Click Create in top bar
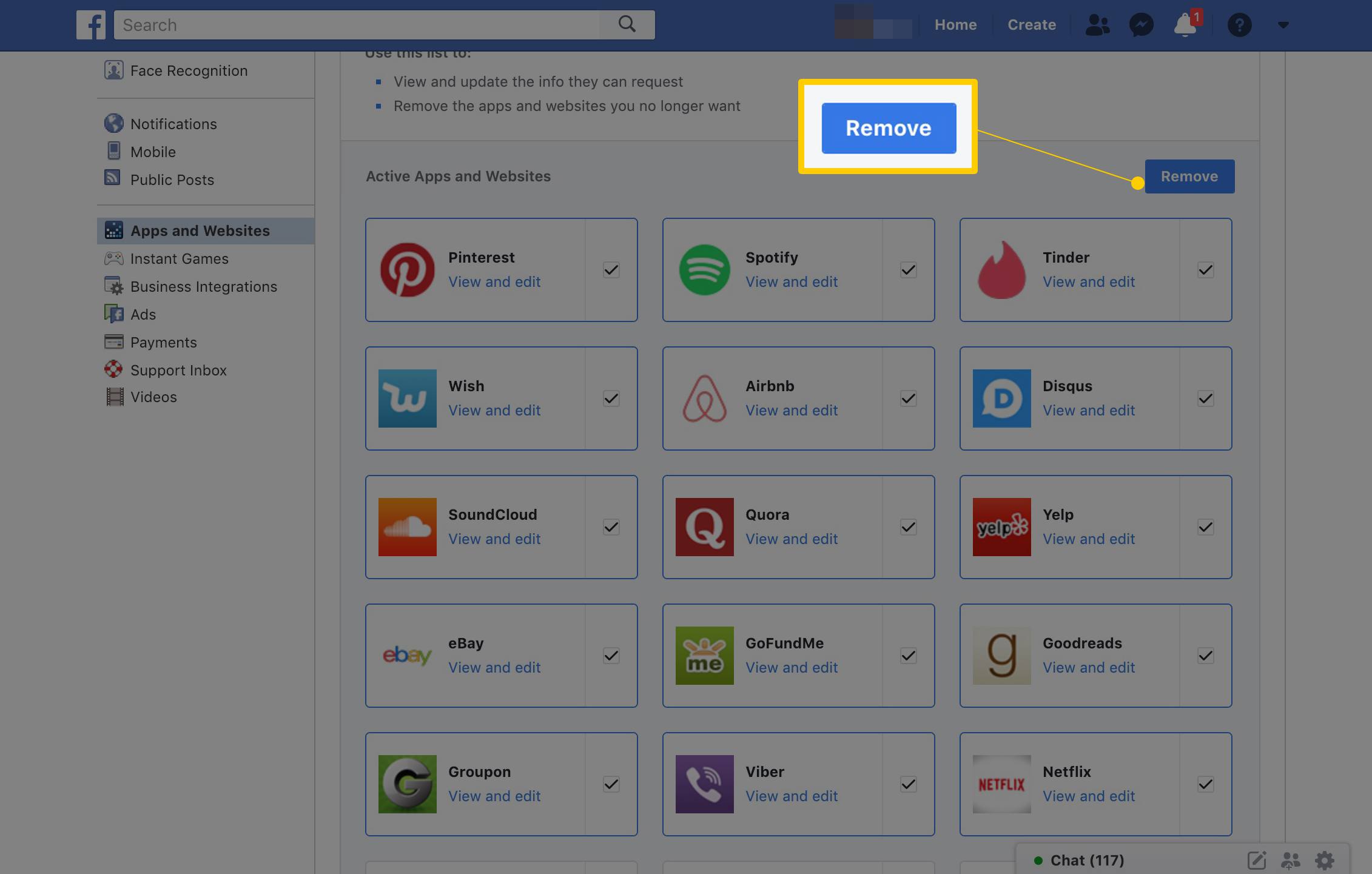1372x874 pixels. click(1032, 25)
